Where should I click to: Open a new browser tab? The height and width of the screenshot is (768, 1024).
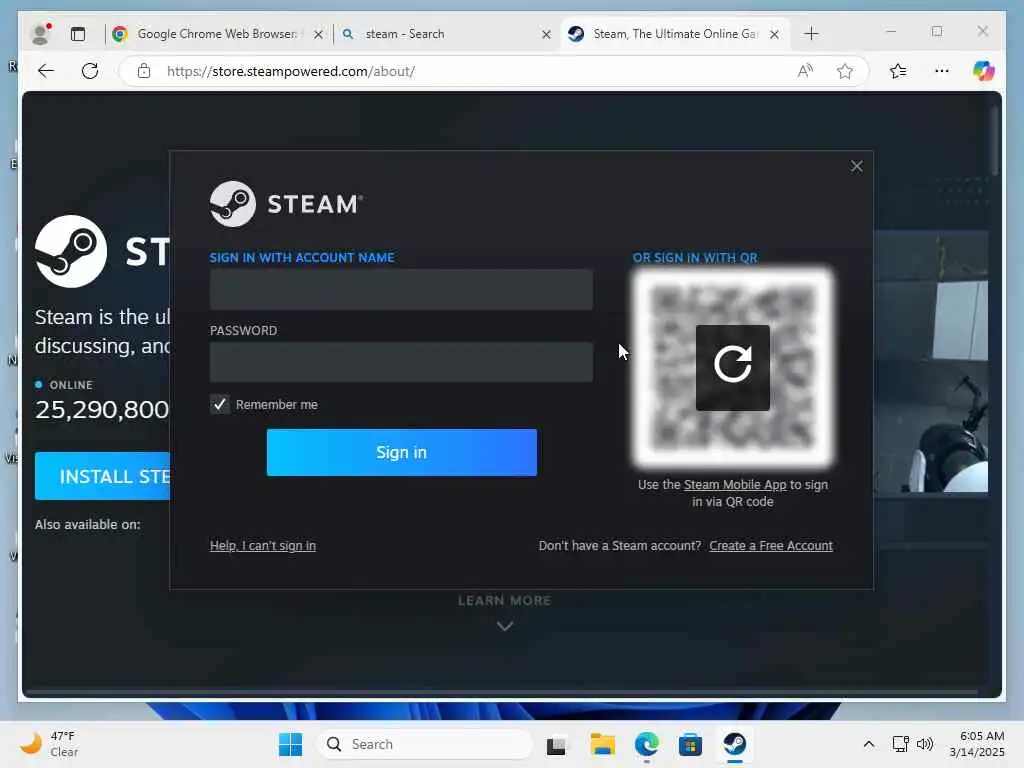(x=811, y=34)
